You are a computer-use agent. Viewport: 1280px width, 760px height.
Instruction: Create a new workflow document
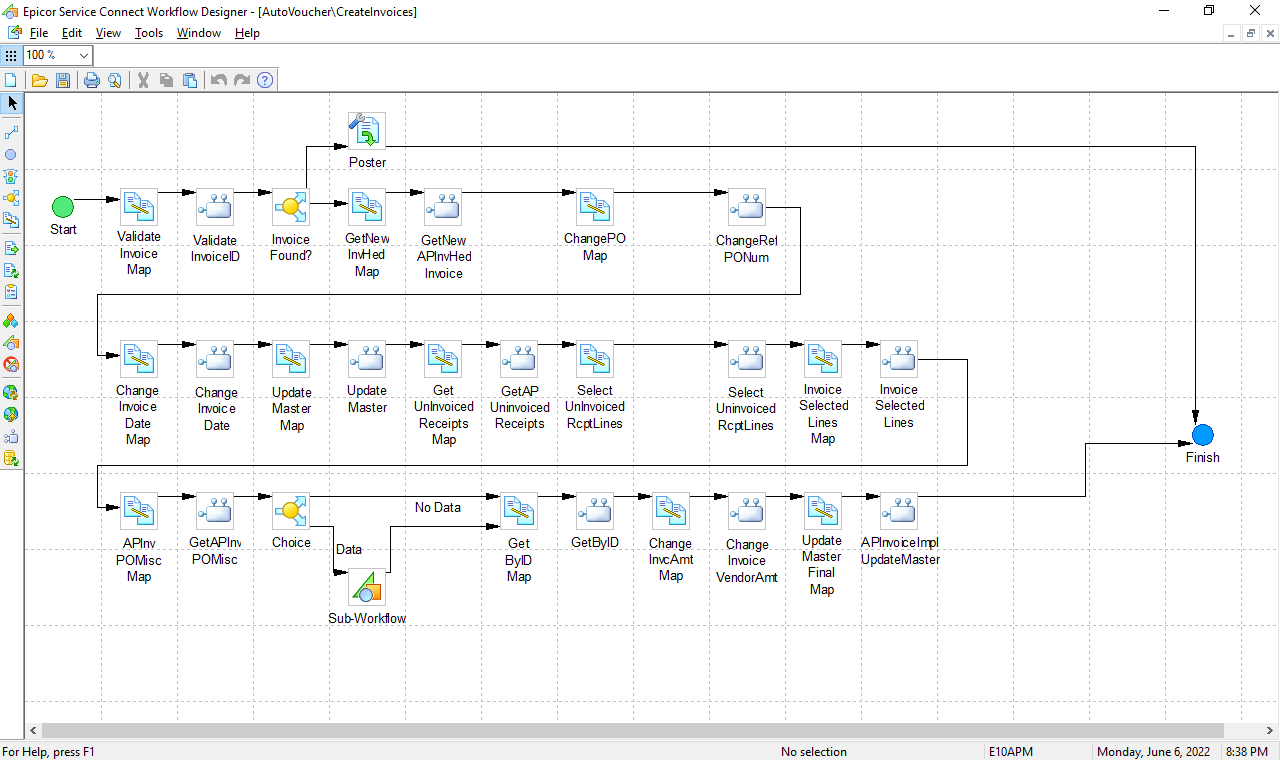coord(11,80)
